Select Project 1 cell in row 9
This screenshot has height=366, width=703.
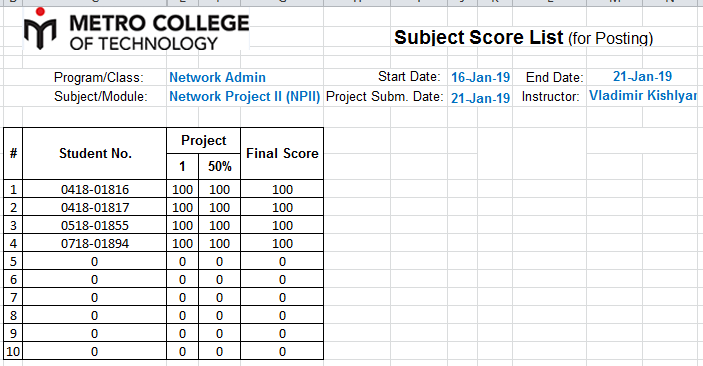coord(182,333)
